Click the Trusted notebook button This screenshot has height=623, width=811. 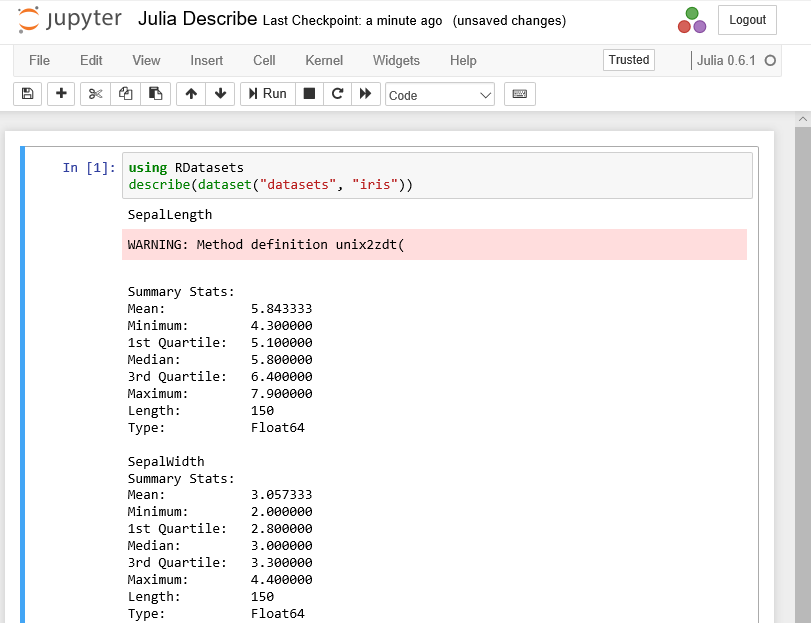click(x=628, y=60)
